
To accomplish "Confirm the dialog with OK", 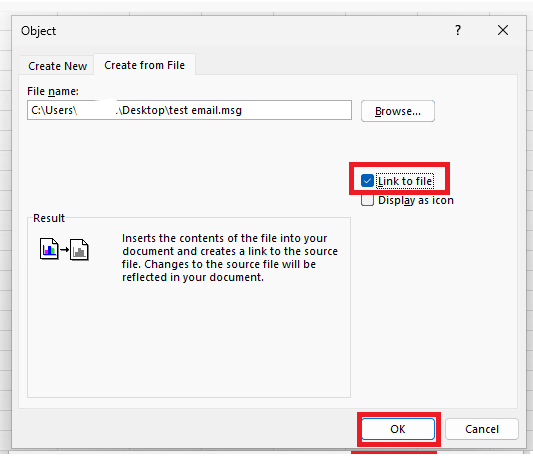I will 398,429.
